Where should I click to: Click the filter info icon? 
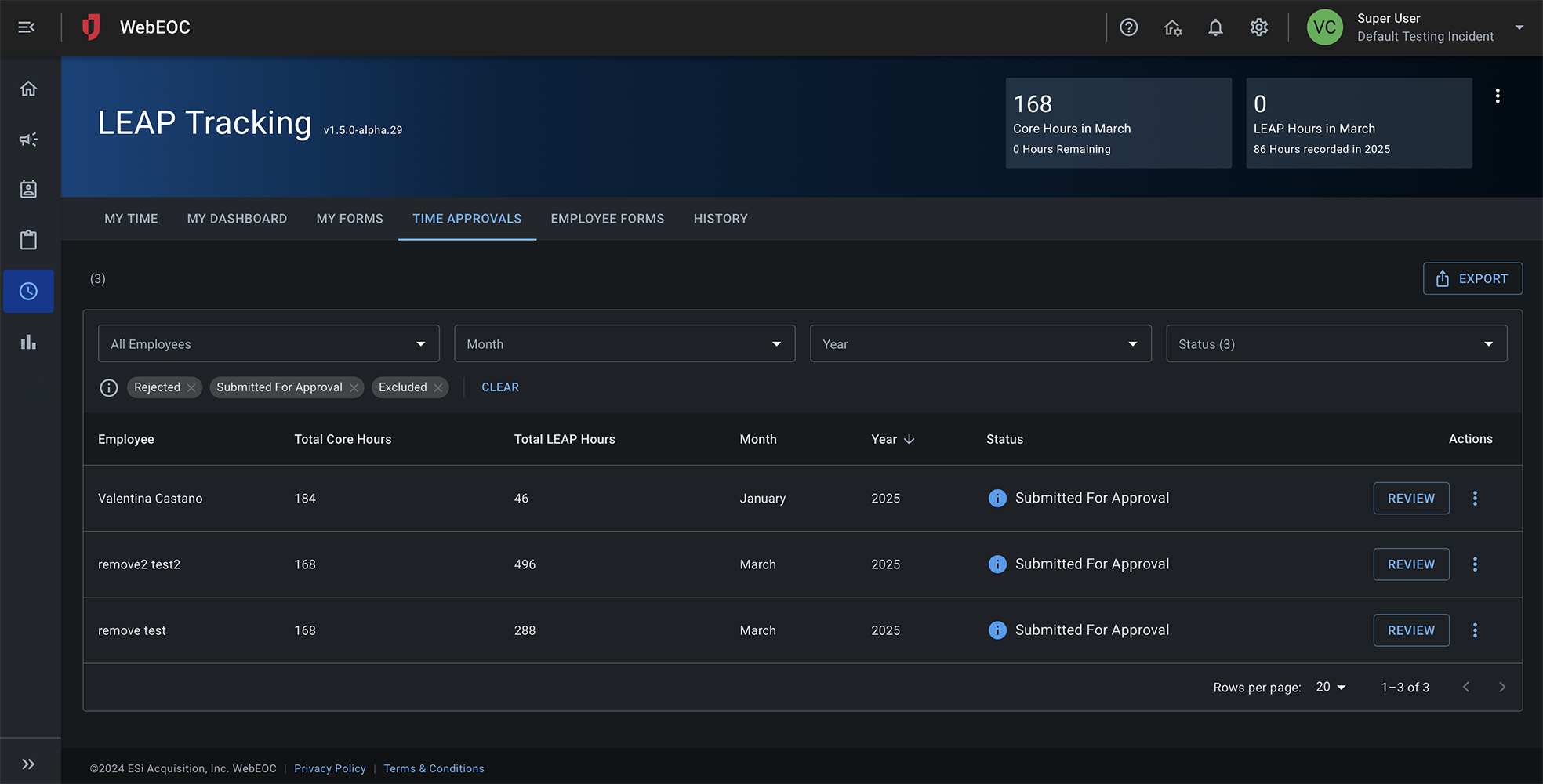click(x=109, y=388)
